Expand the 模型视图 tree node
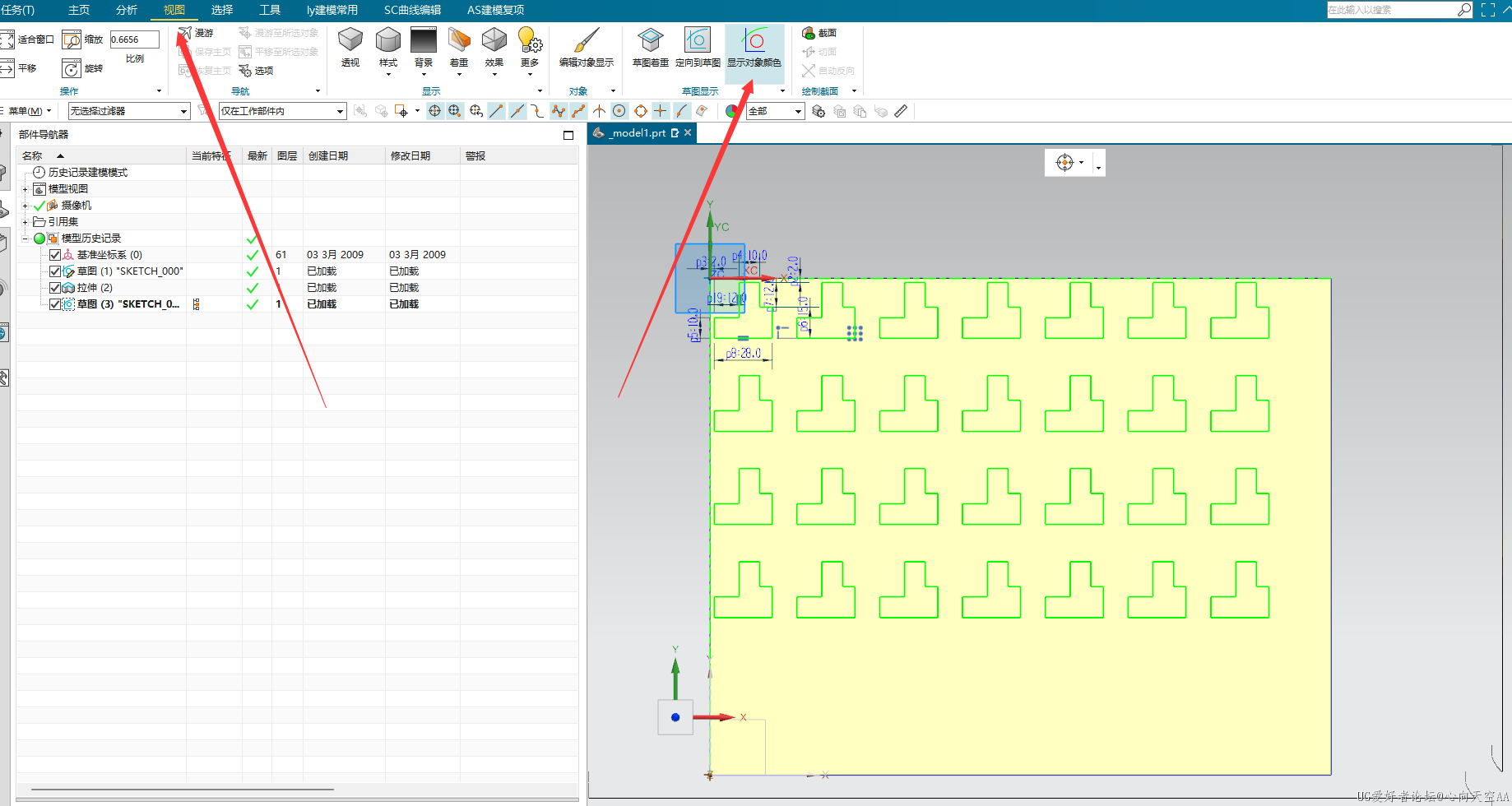 point(25,189)
